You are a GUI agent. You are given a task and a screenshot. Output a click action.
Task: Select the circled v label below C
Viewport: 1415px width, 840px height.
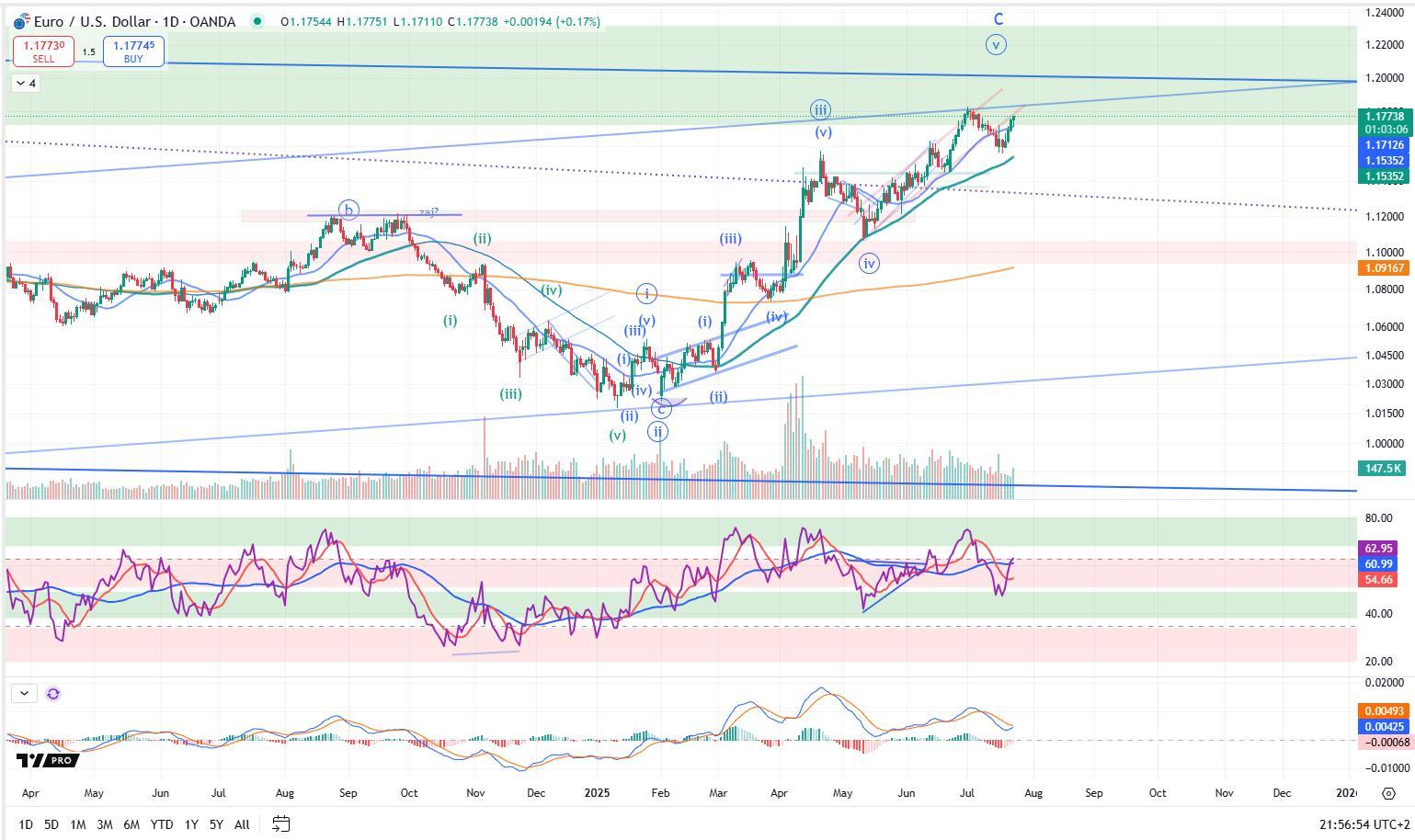(996, 44)
